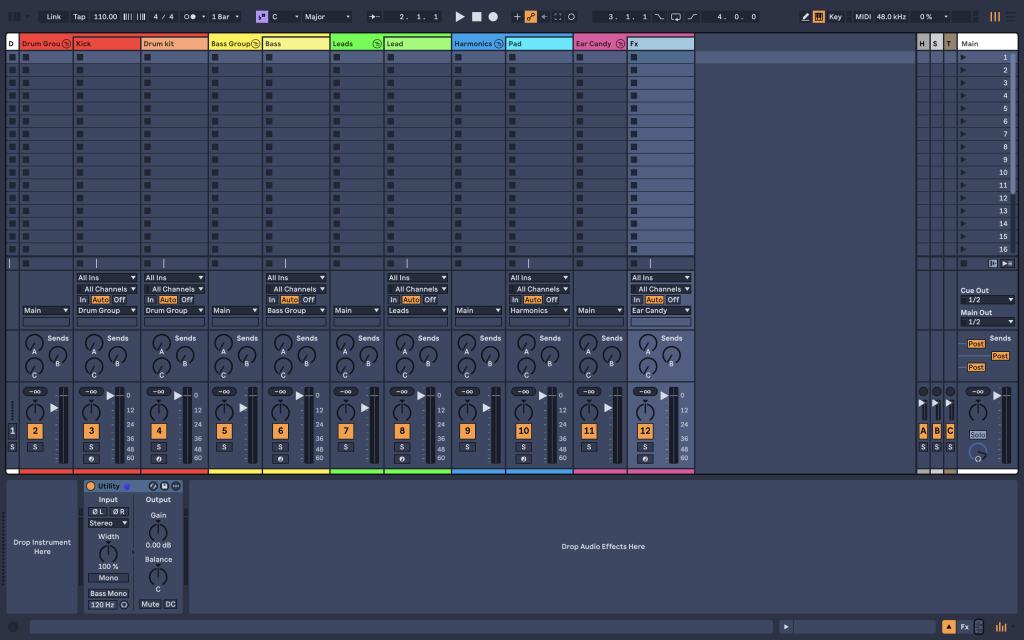
Task: Click the Gain knob in Utility
Action: [x=158, y=531]
